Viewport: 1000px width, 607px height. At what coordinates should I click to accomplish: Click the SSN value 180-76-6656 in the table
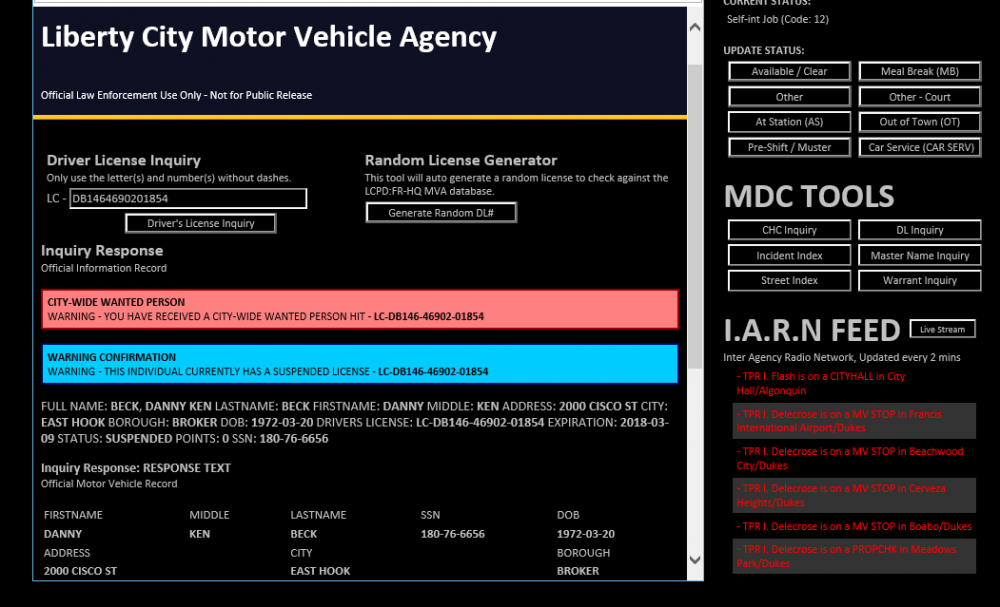(x=452, y=534)
